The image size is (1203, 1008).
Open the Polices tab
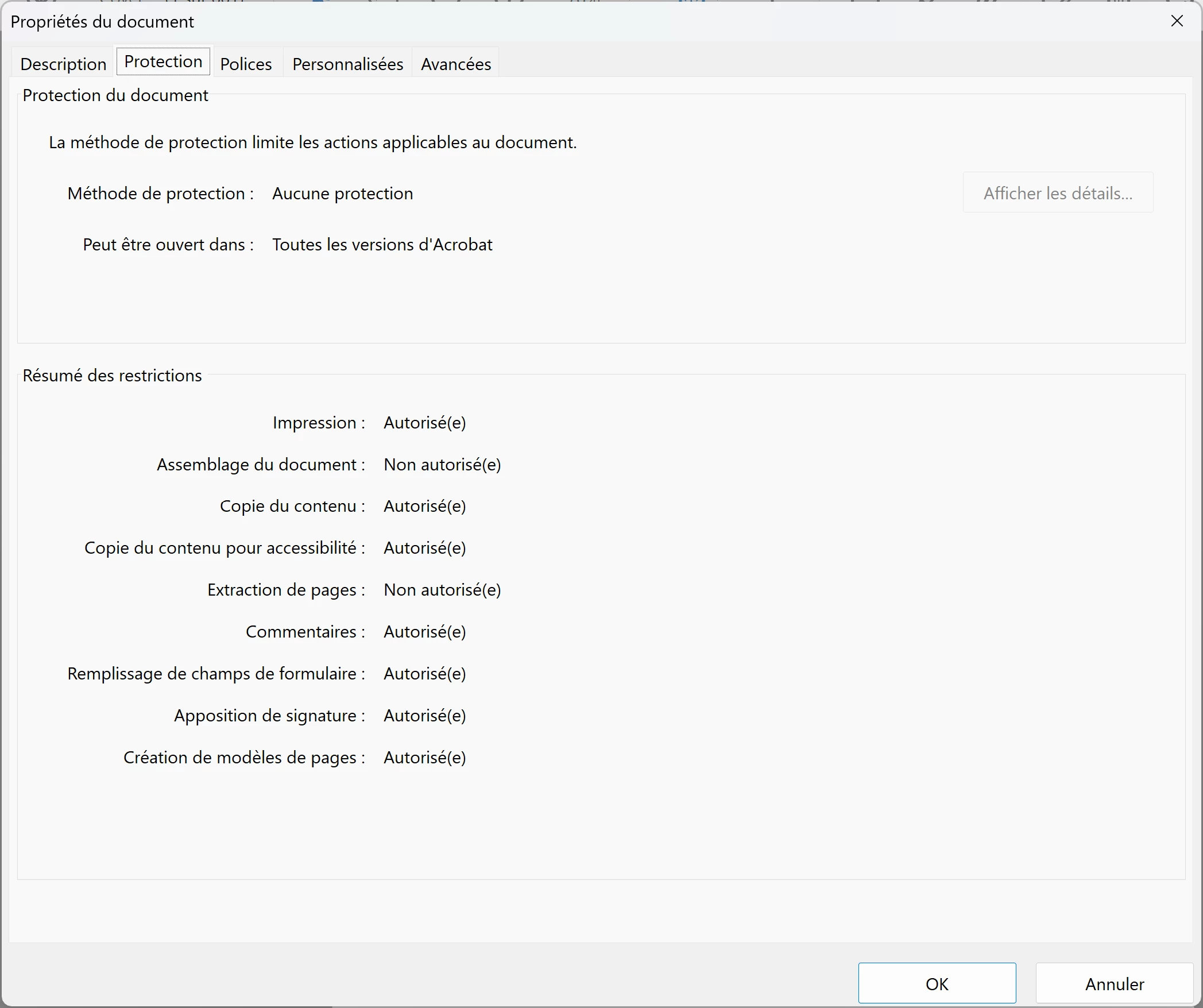click(x=246, y=64)
